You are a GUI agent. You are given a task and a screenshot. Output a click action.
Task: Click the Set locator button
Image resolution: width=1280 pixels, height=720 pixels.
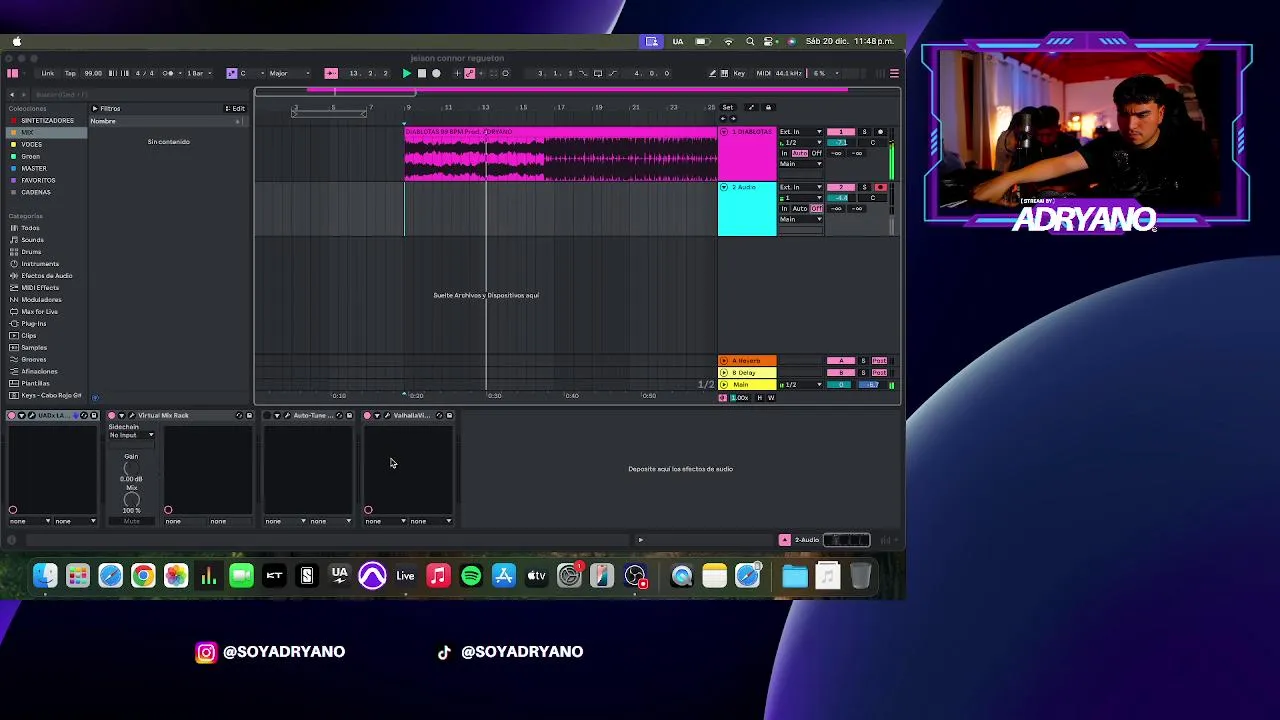coord(728,107)
